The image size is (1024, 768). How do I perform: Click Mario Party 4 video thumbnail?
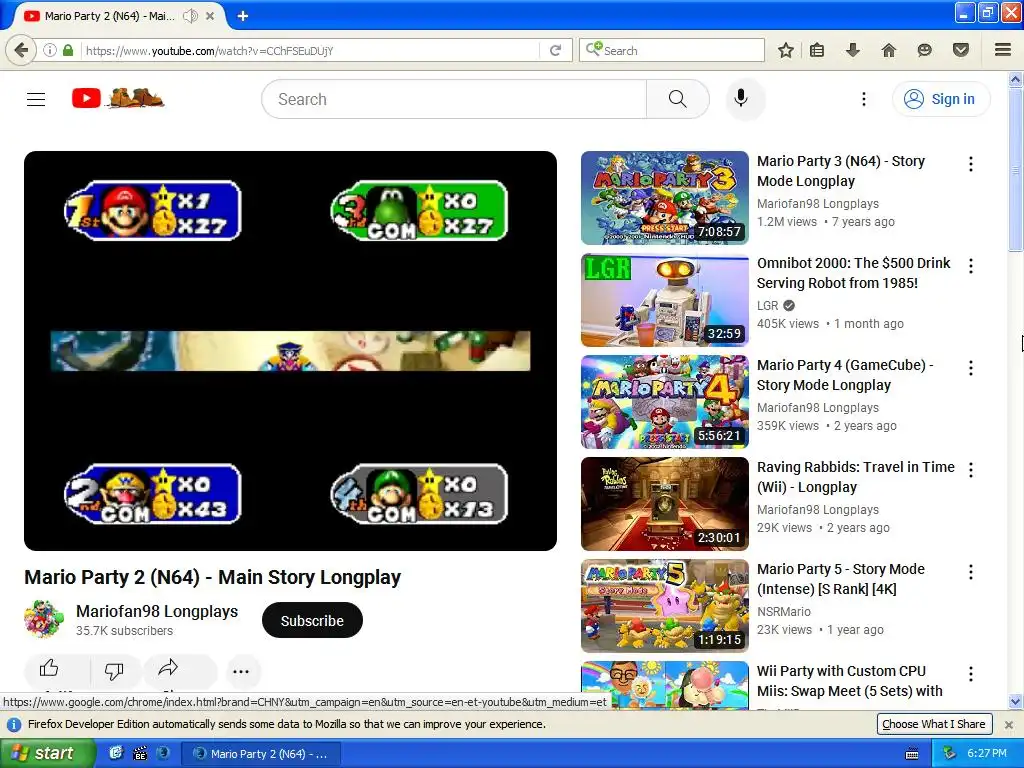point(665,402)
